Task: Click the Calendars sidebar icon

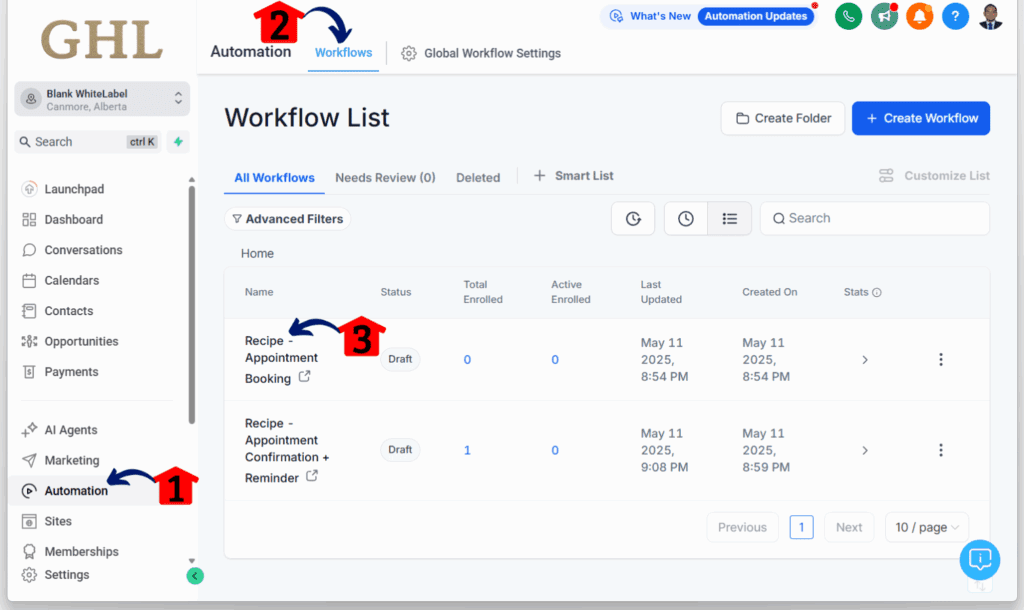Action: (x=29, y=281)
